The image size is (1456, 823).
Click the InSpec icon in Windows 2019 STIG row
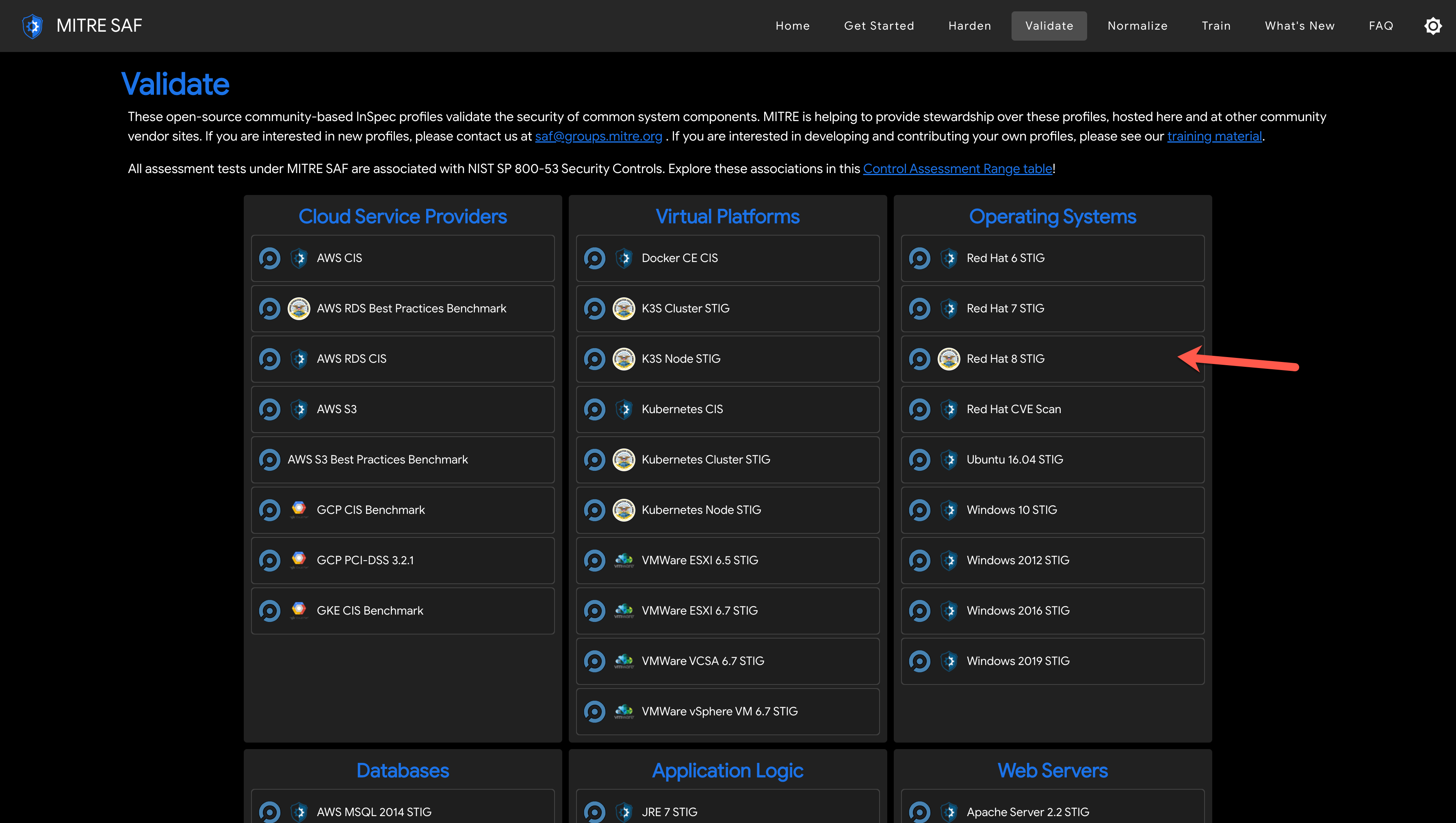click(x=920, y=661)
